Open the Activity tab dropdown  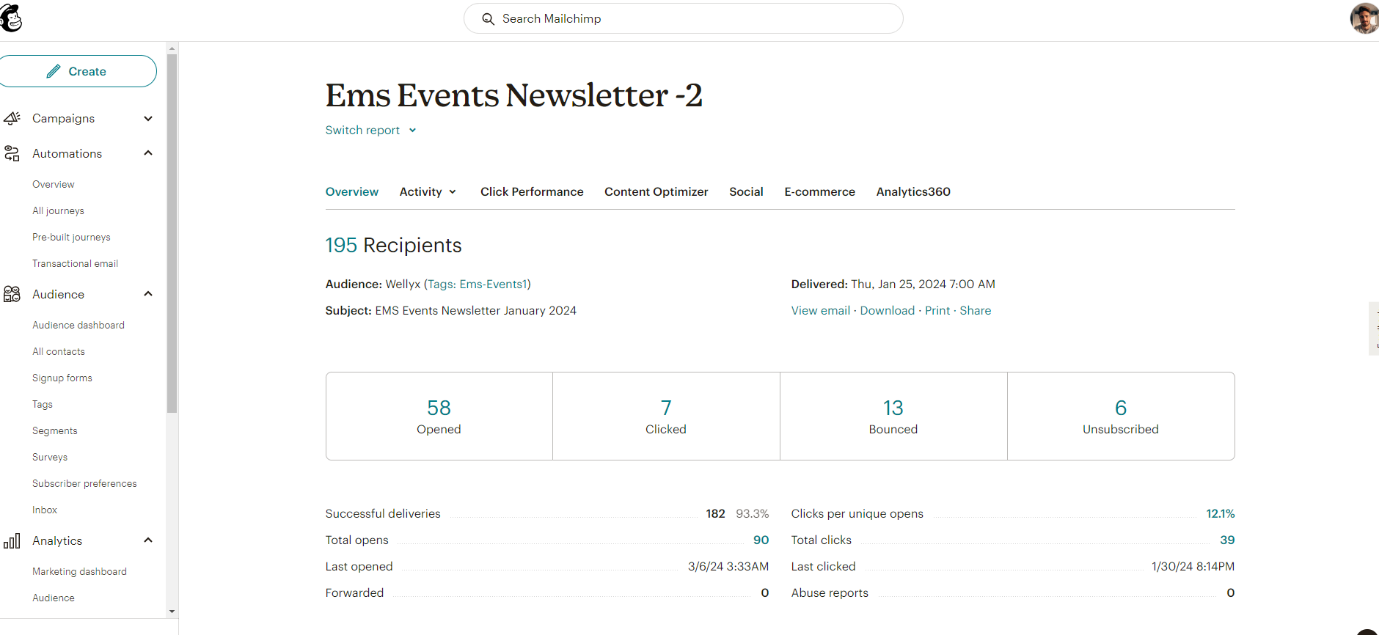tap(428, 192)
